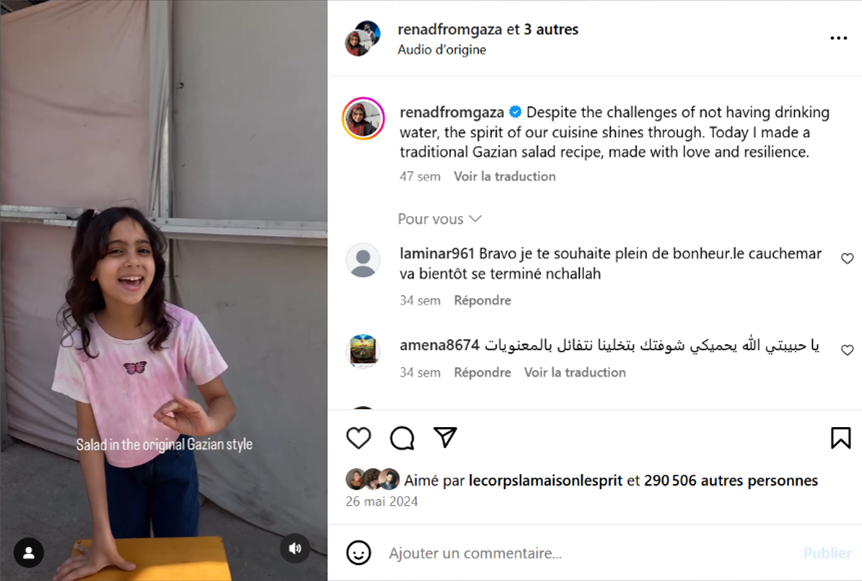The image size is (862, 581).
Task: Open the Audio d'origine link
Action: click(442, 49)
